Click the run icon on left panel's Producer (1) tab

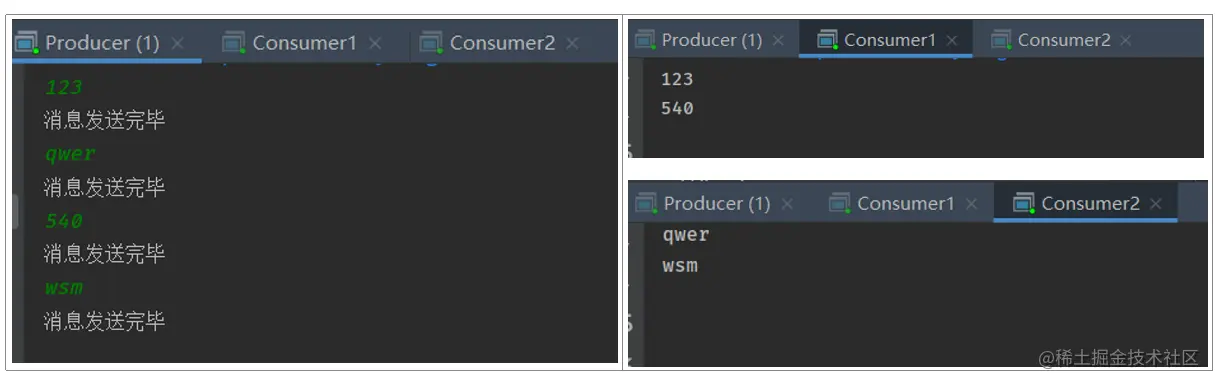click(x=27, y=43)
